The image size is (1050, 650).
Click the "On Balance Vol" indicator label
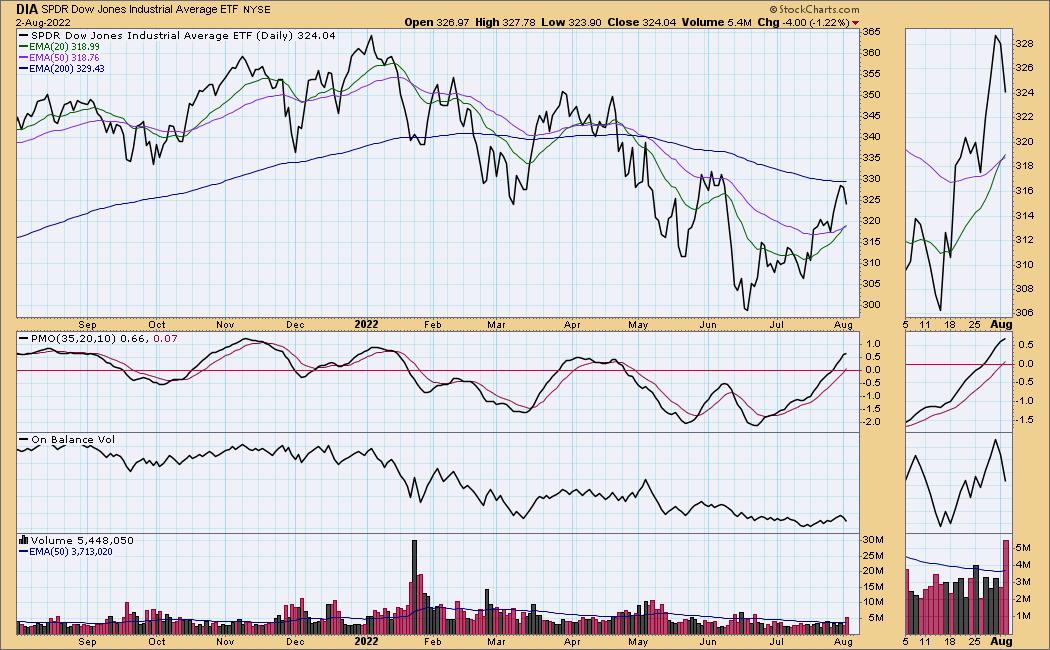[x=73, y=440]
